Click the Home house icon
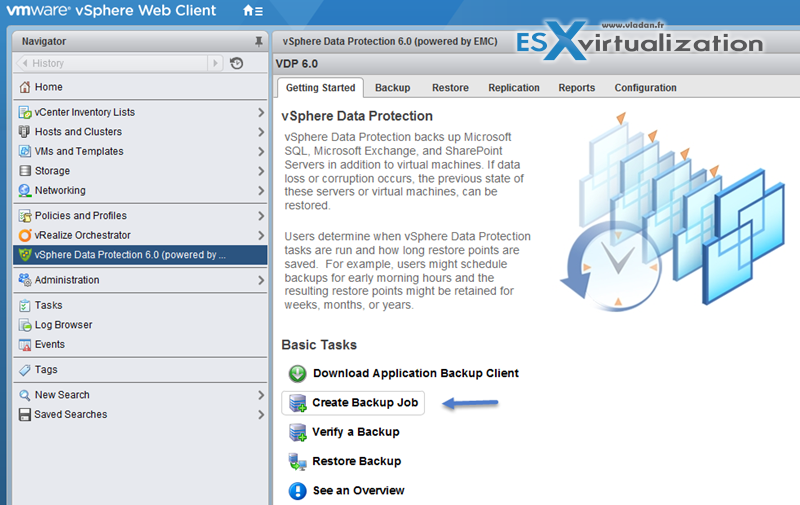Screen dimensions: 800x505 tap(24, 87)
